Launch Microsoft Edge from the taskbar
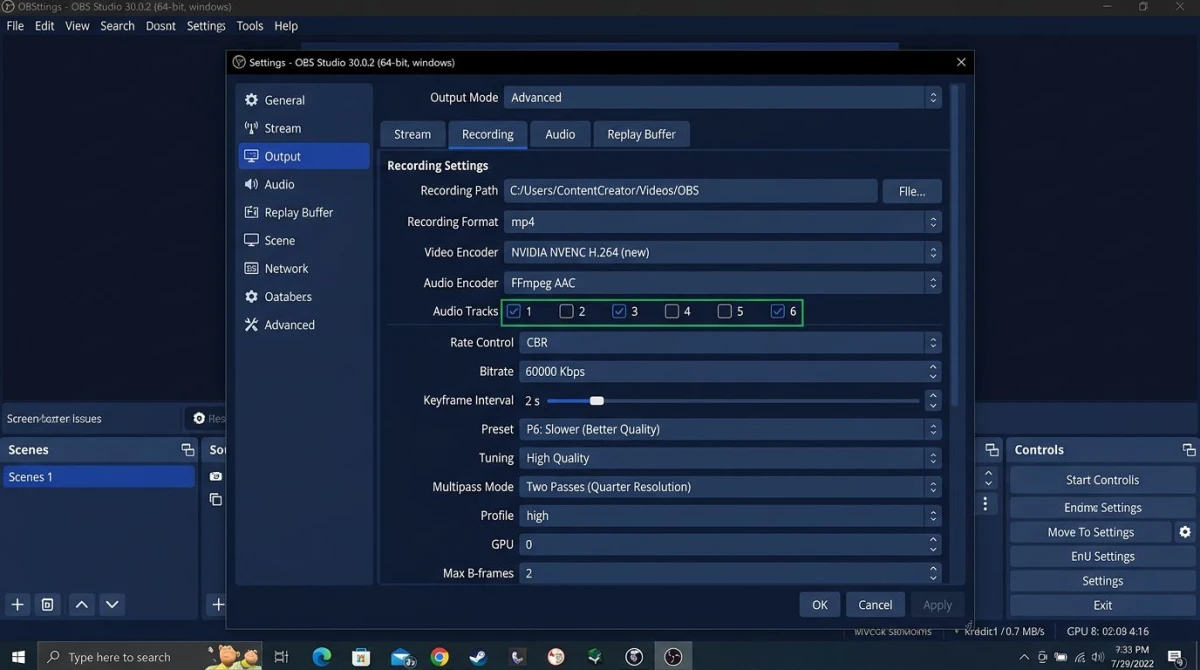The height and width of the screenshot is (670, 1200). [x=321, y=657]
